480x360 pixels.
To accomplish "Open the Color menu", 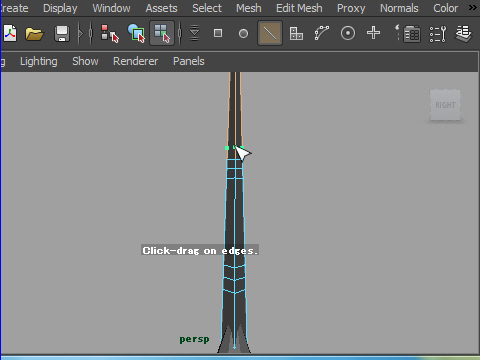I will coord(445,8).
